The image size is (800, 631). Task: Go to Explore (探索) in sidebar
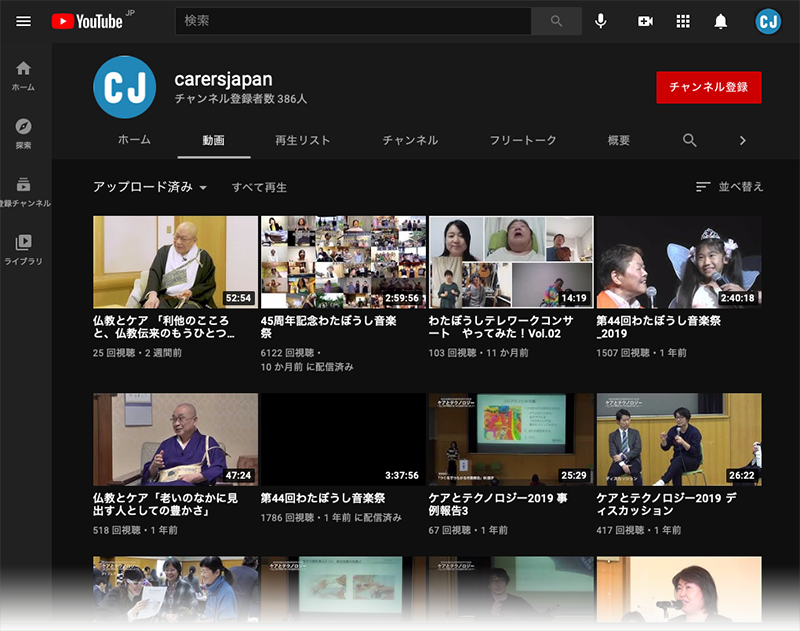coord(24,134)
